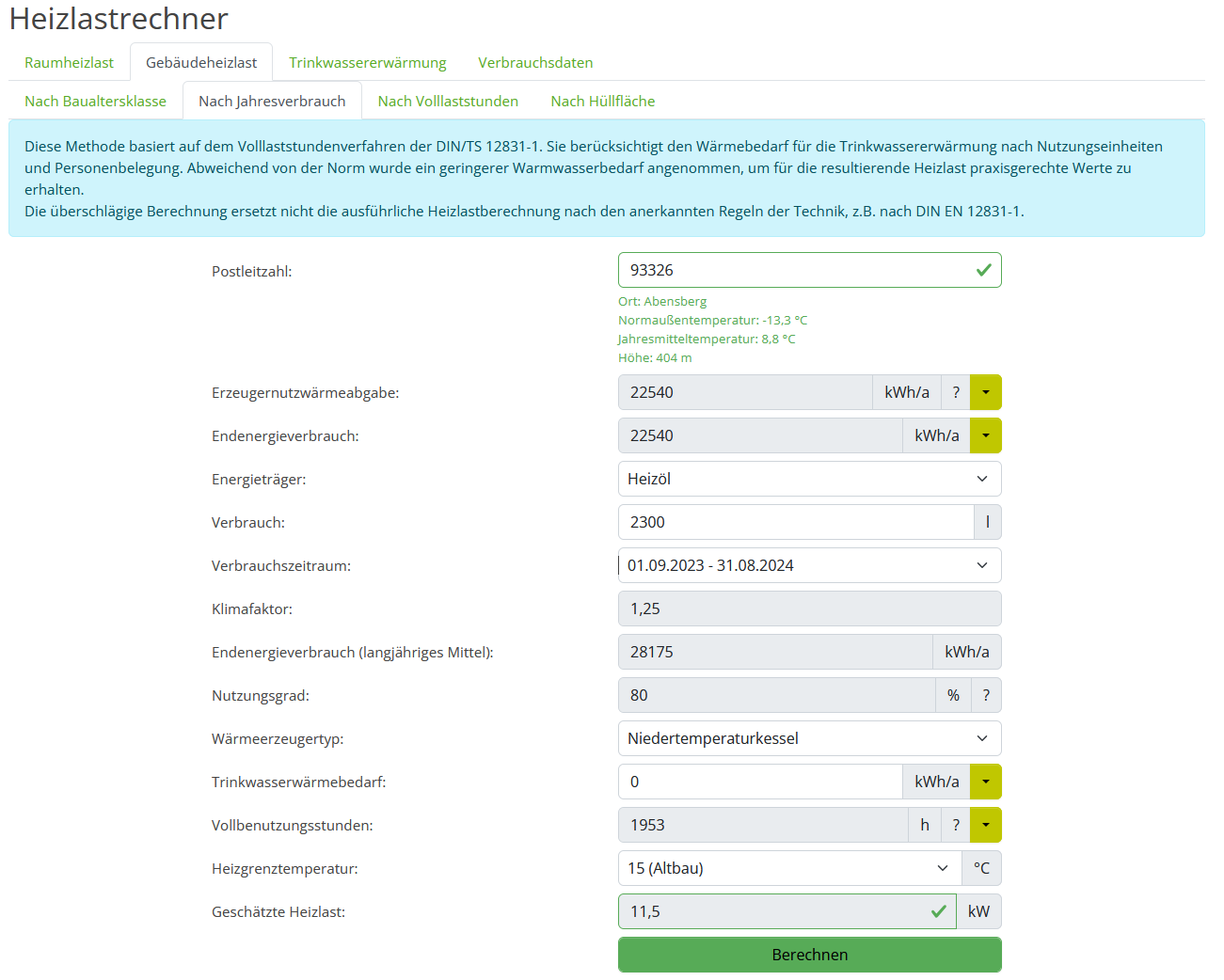Expand Vollbenutzungsstunden yellow dropdown arrow
1224x980 pixels.
[986, 825]
